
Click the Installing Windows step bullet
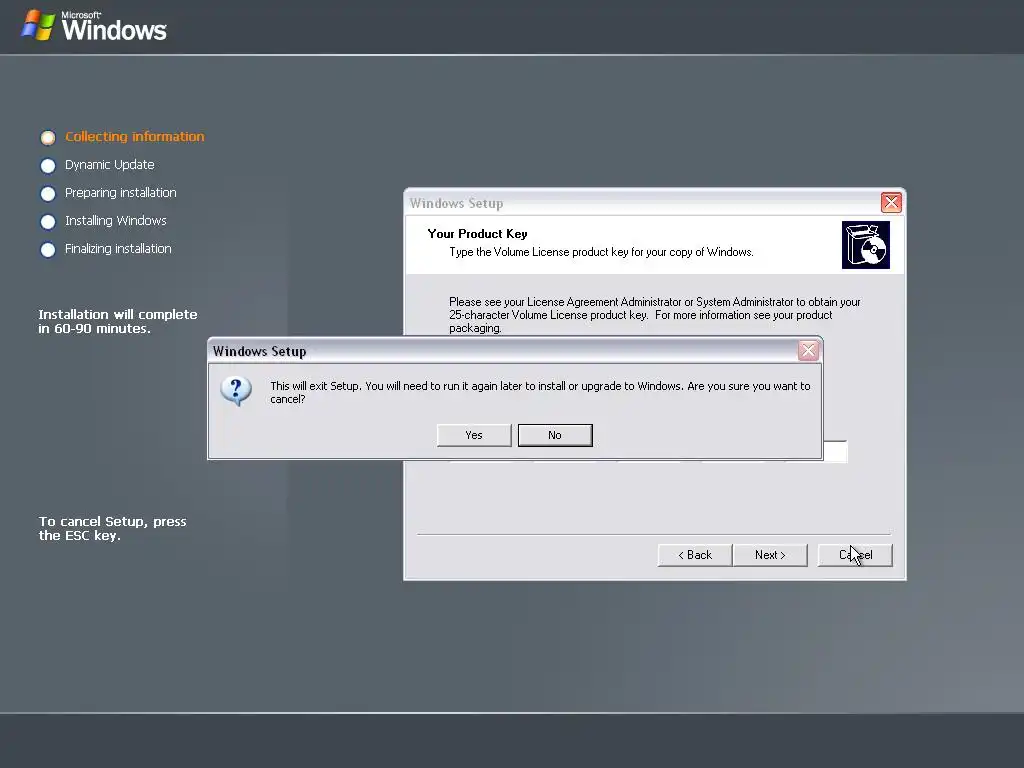48,222
